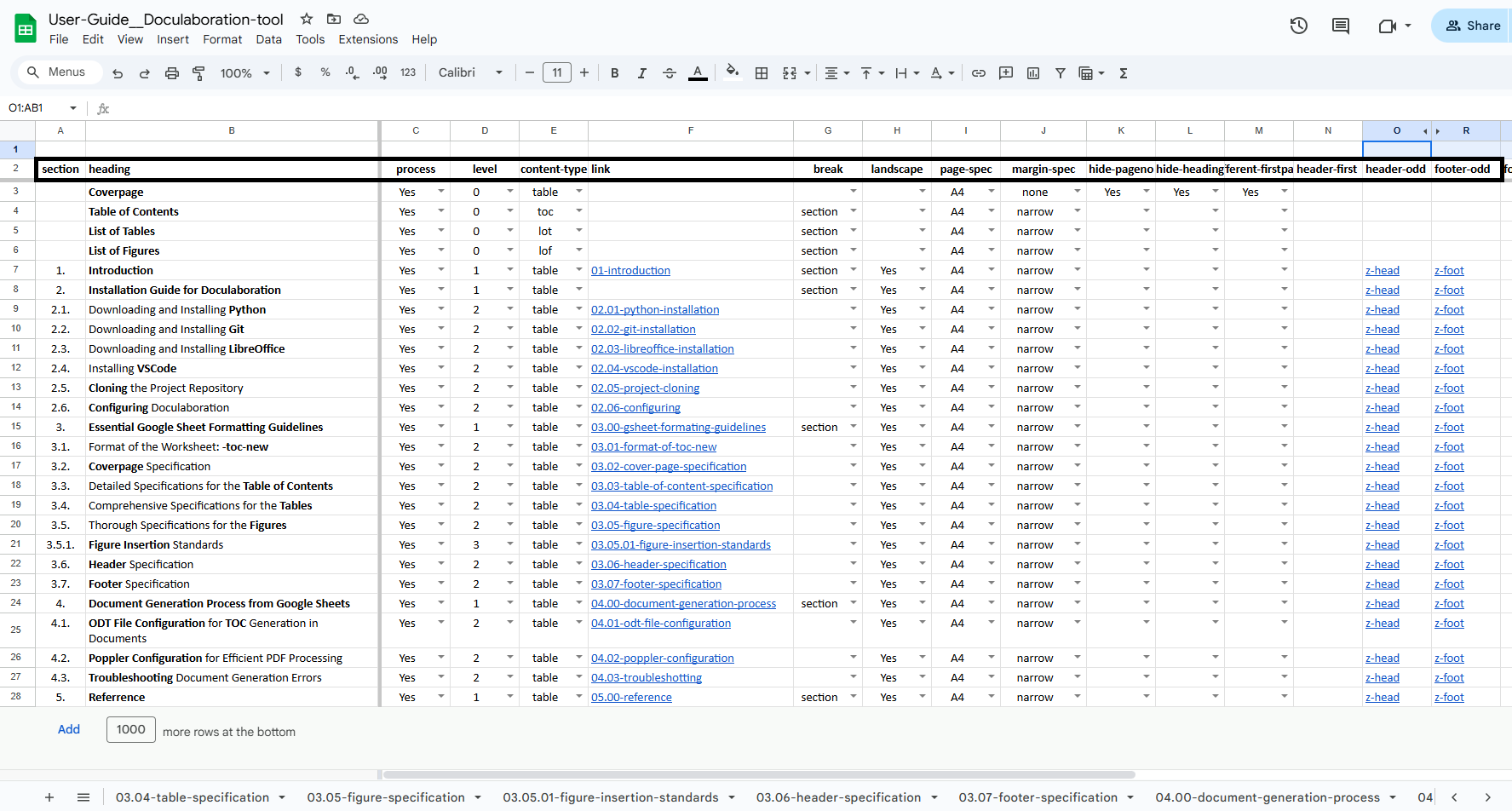Open the text color picker

click(x=698, y=73)
